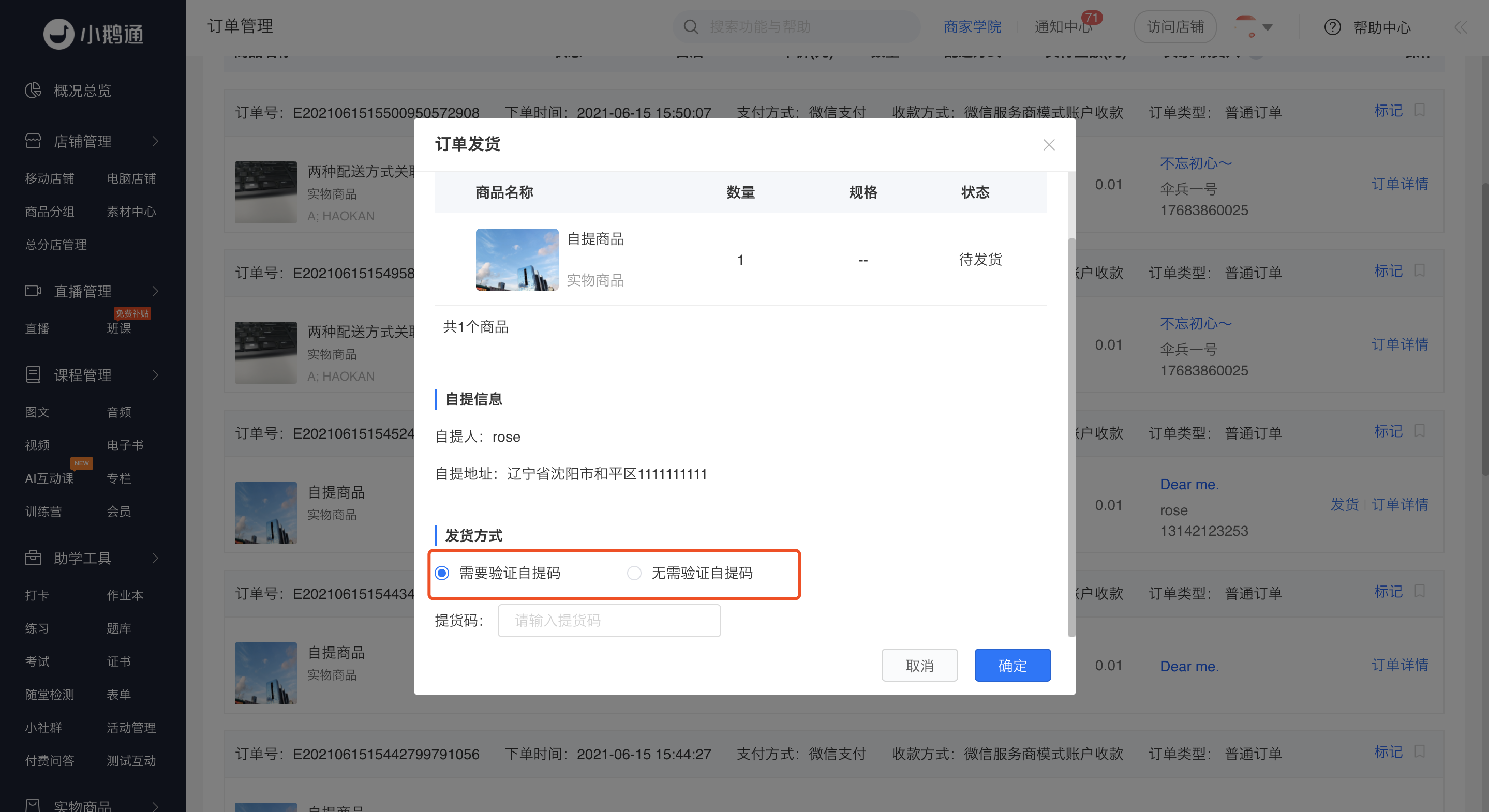
Task: Click buyer name 不忘初心 in first order
Action: tap(1196, 163)
